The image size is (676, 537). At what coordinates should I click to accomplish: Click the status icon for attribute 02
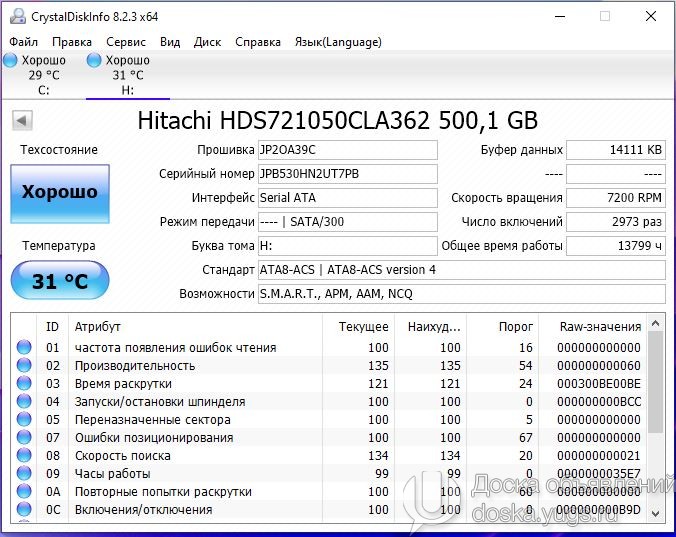click(x=24, y=365)
